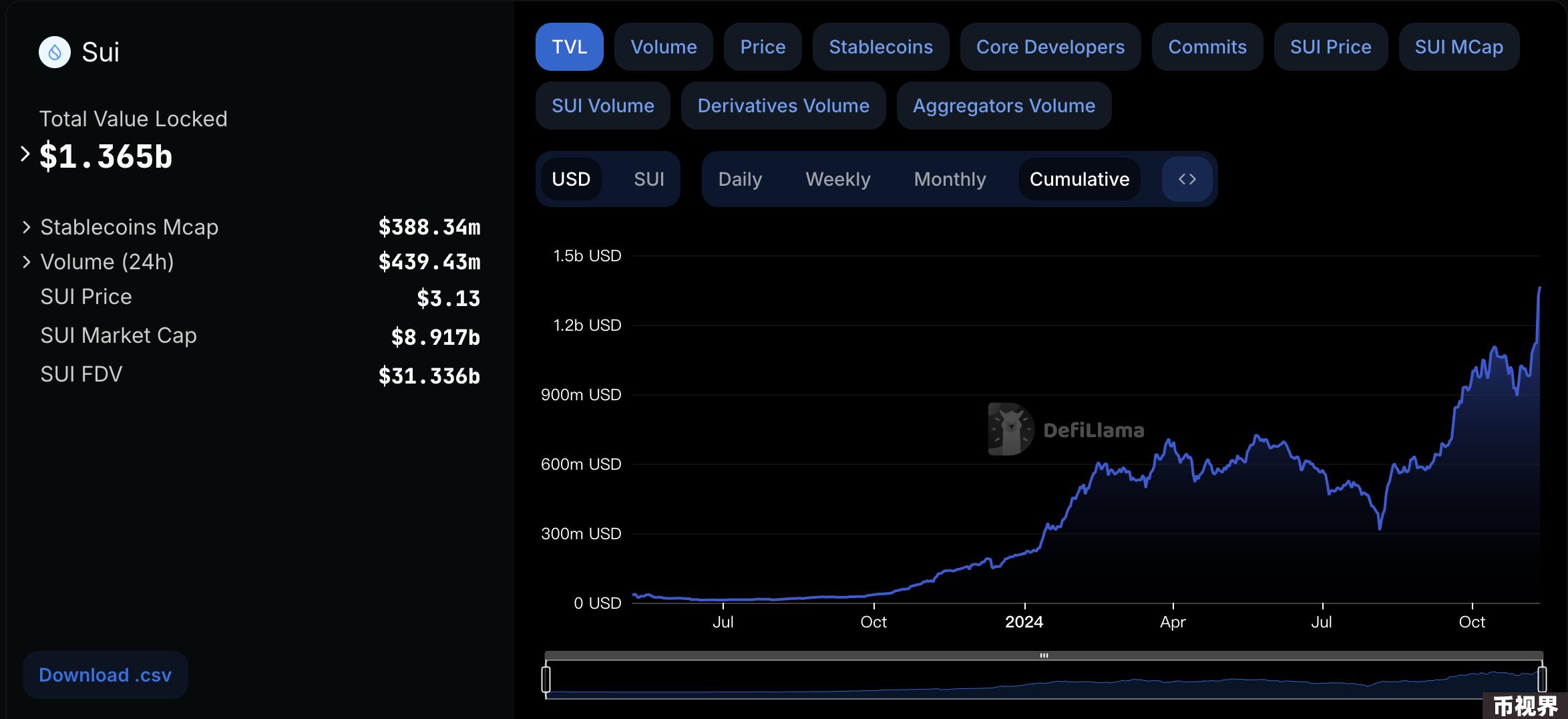Expand the Volume (24h) row
The width and height of the screenshot is (1568, 719).
(x=26, y=262)
